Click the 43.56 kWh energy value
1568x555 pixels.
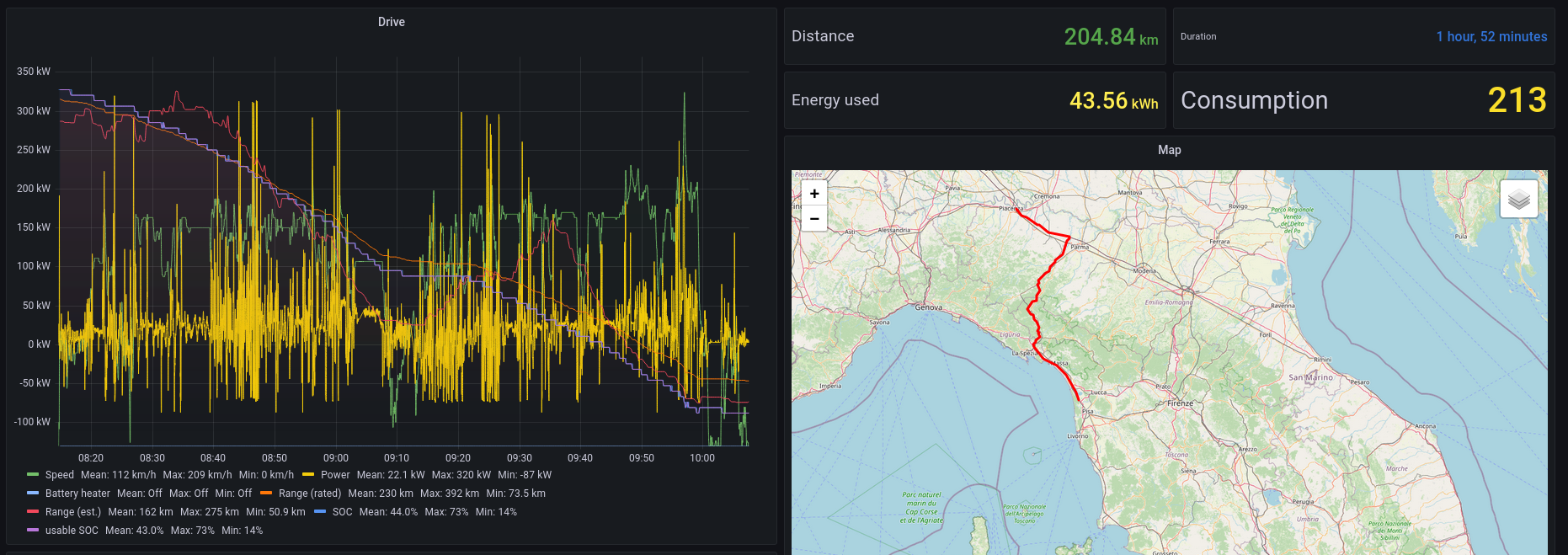pyautogui.click(x=1113, y=100)
